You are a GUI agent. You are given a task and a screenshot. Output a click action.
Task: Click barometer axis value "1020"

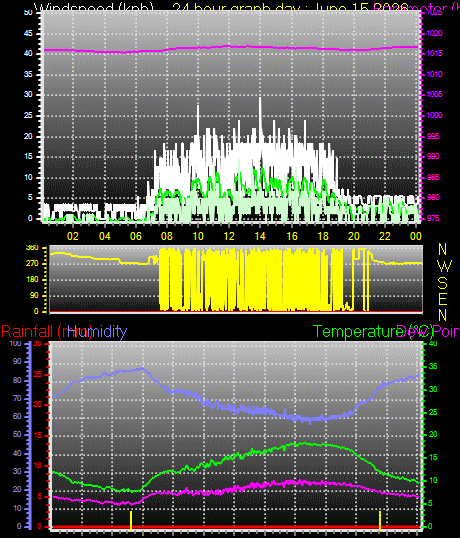coord(435,34)
